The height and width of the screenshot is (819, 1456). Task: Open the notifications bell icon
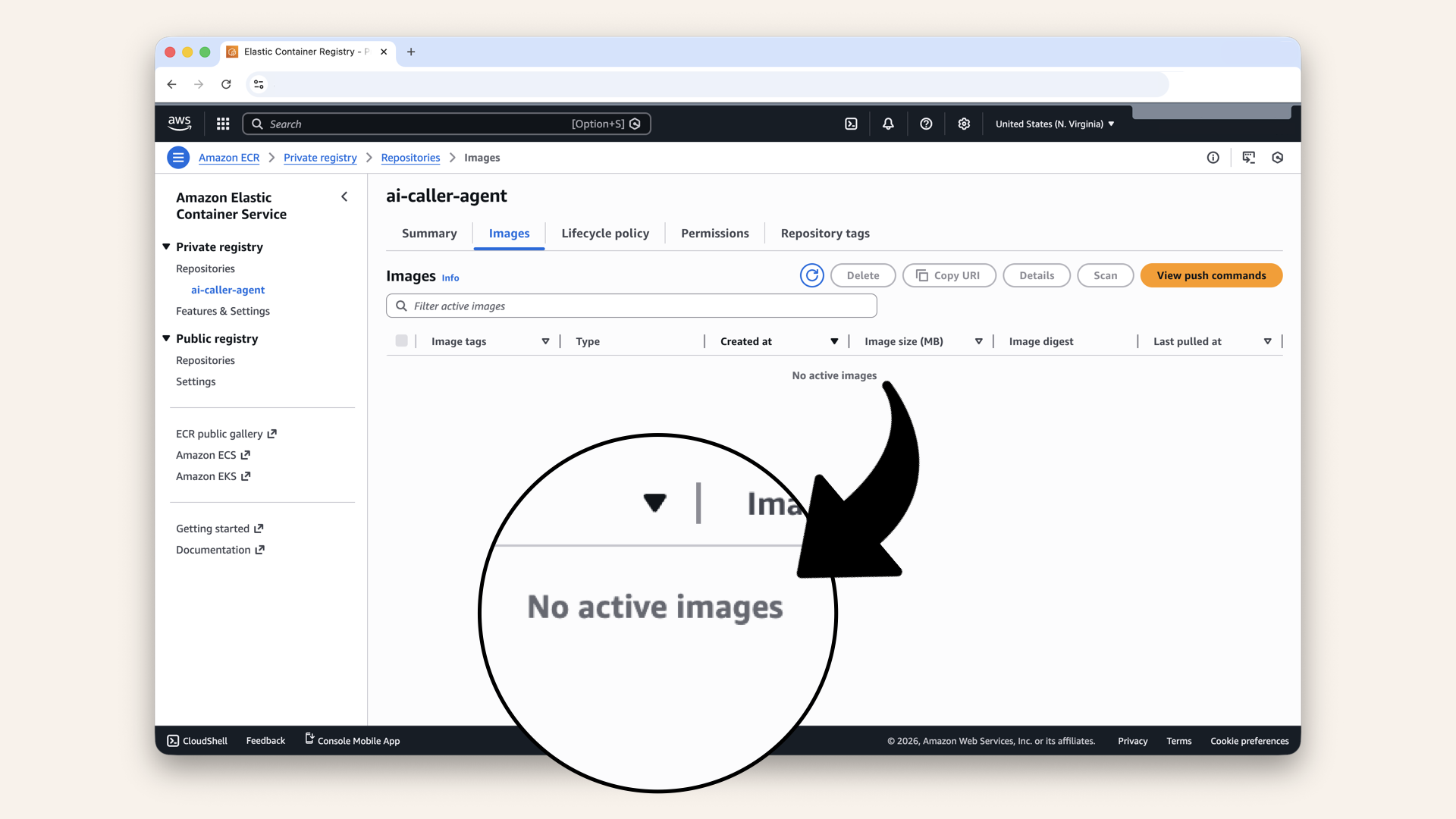887,124
